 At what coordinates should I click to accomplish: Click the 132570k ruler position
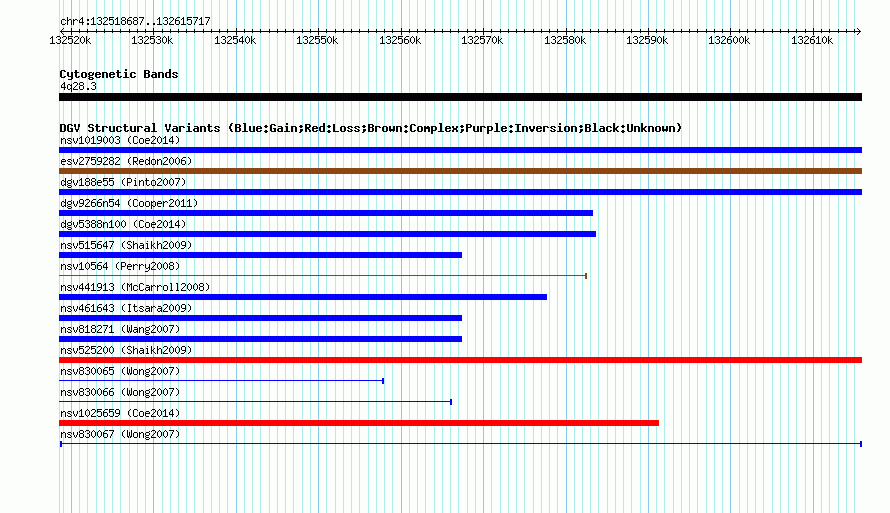[482, 40]
